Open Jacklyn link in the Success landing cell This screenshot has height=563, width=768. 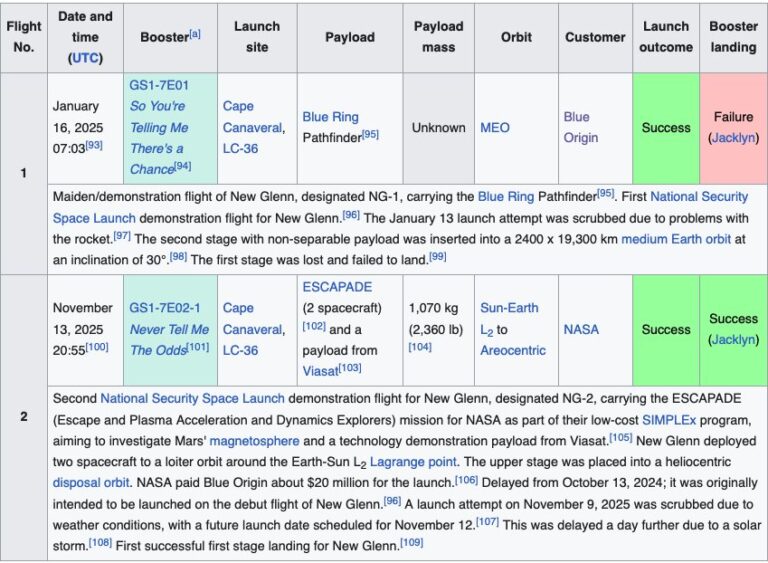click(733, 340)
